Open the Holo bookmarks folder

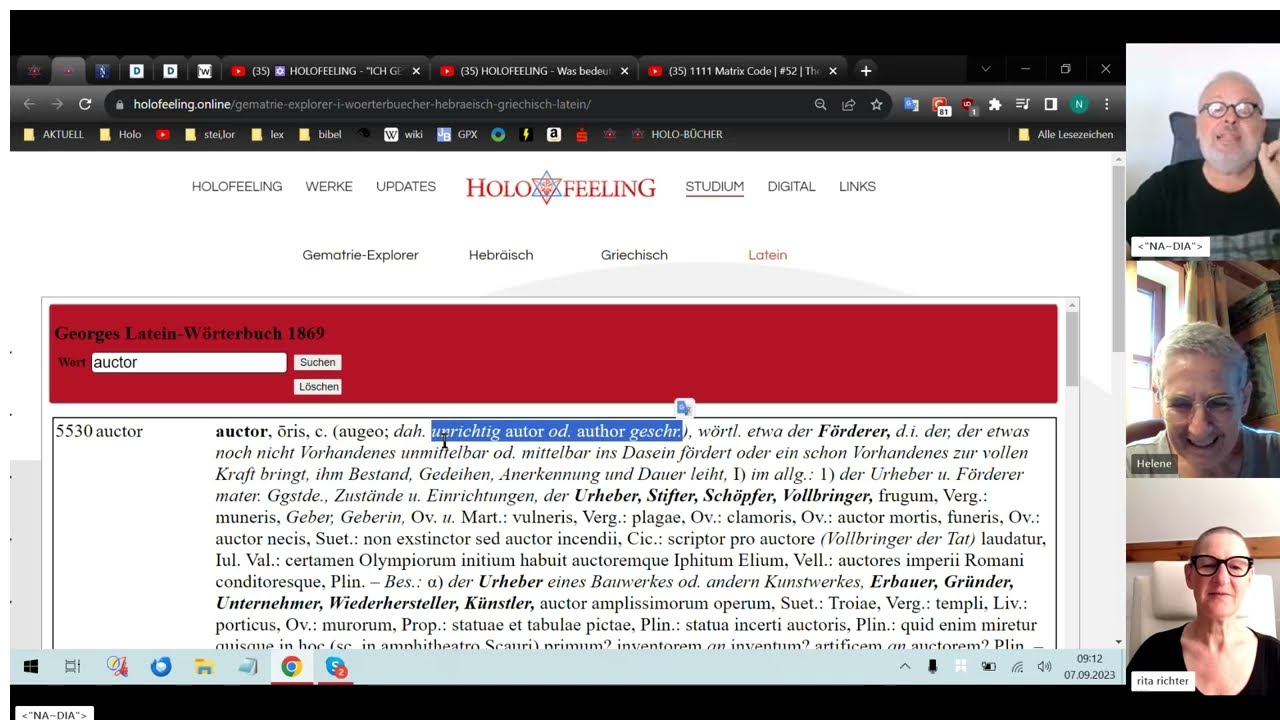120,134
